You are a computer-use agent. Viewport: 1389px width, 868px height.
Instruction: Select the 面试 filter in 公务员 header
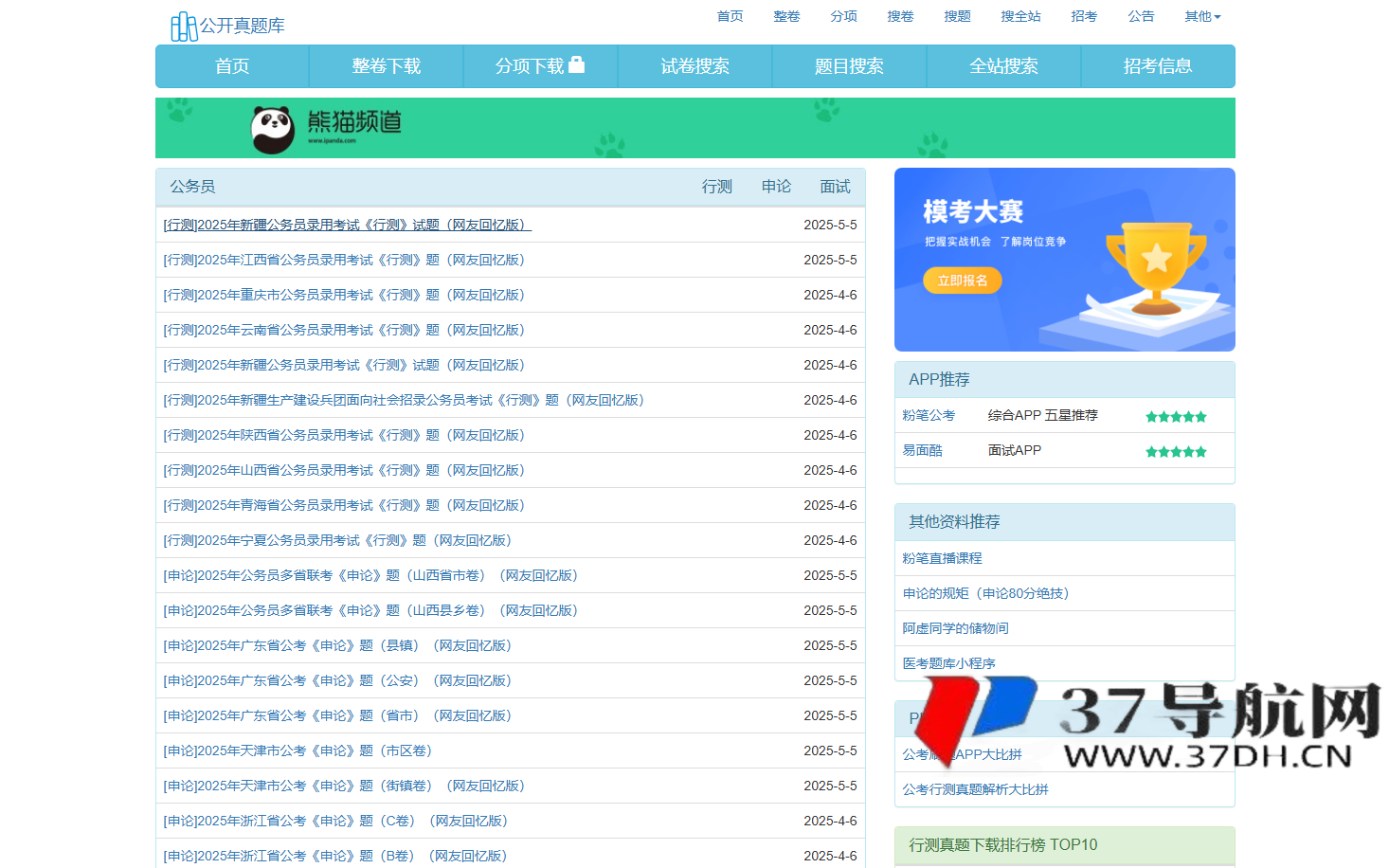[835, 187]
